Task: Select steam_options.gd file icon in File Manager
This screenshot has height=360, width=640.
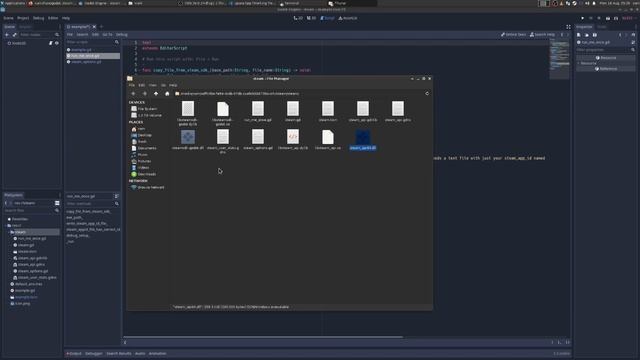Action: [258, 137]
